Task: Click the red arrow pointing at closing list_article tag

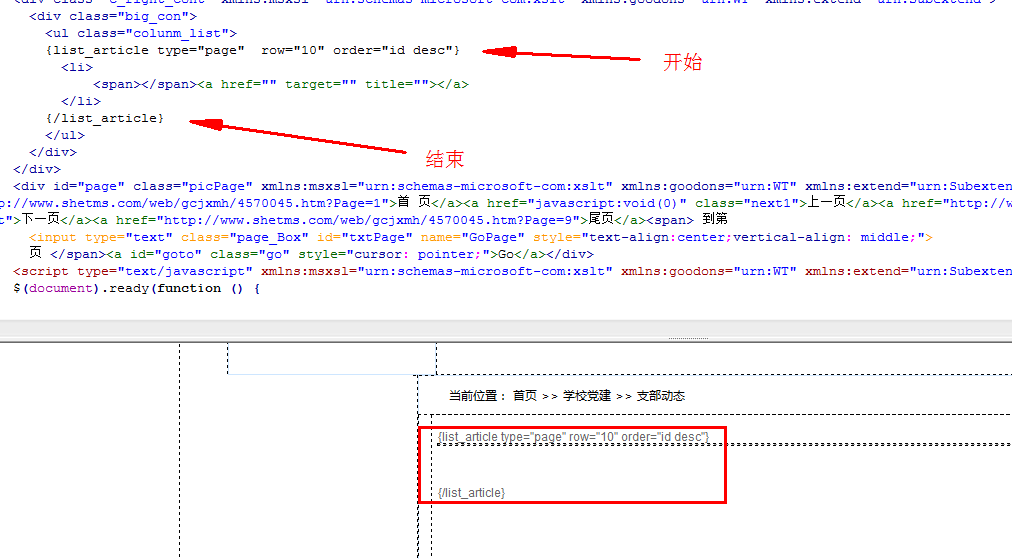Action: (300, 138)
